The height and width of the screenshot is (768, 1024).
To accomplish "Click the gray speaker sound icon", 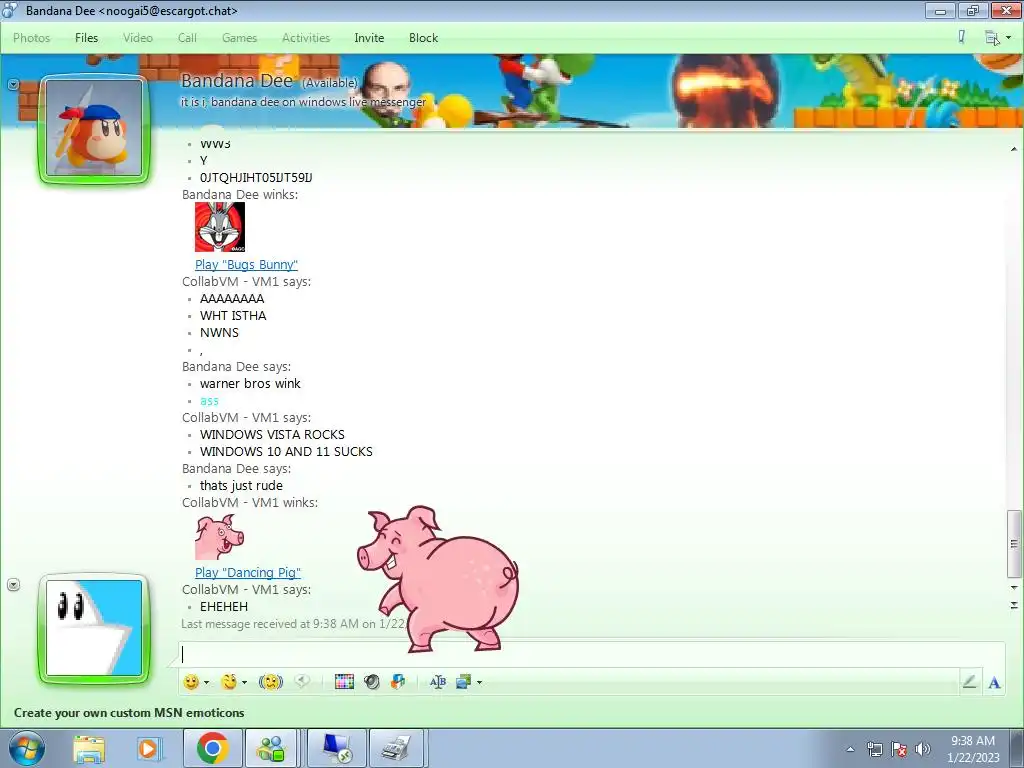I will [x=372, y=682].
